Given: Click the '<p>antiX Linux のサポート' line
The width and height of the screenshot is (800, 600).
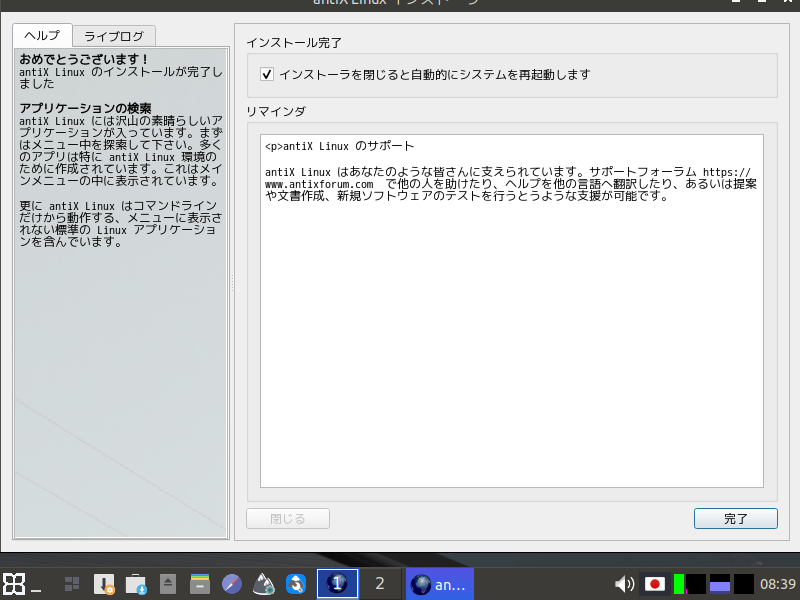Looking at the screenshot, I should coord(340,146).
